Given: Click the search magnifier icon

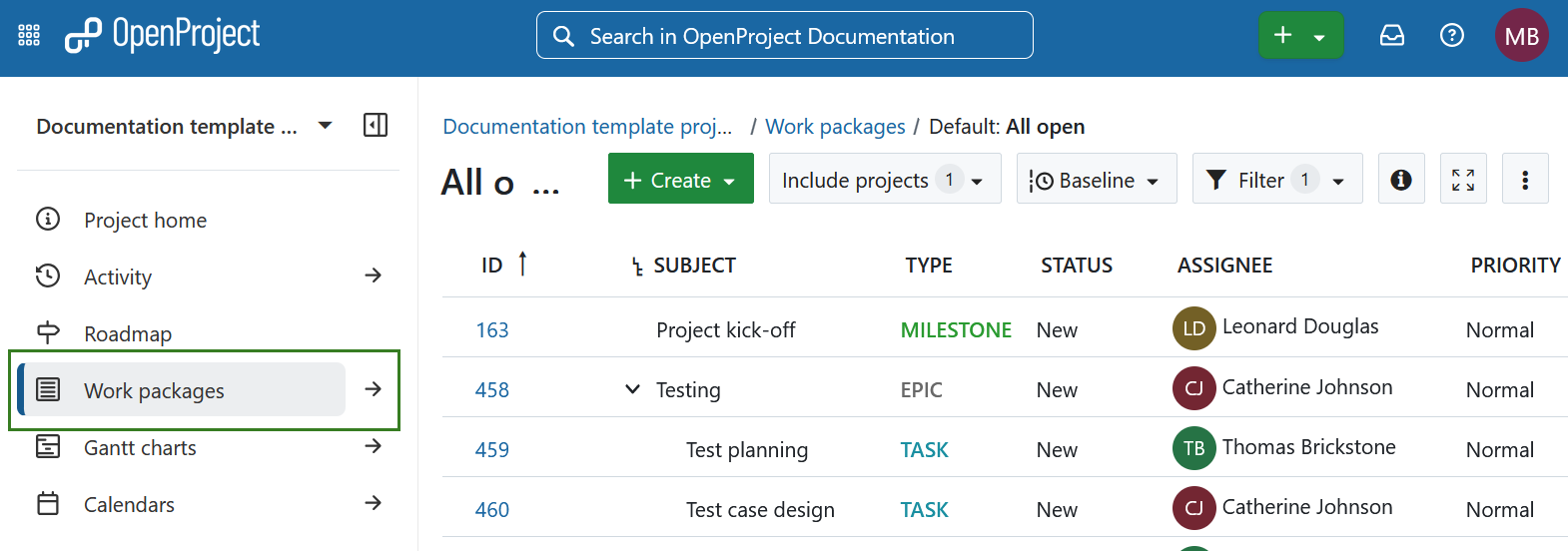Looking at the screenshot, I should tap(563, 36).
